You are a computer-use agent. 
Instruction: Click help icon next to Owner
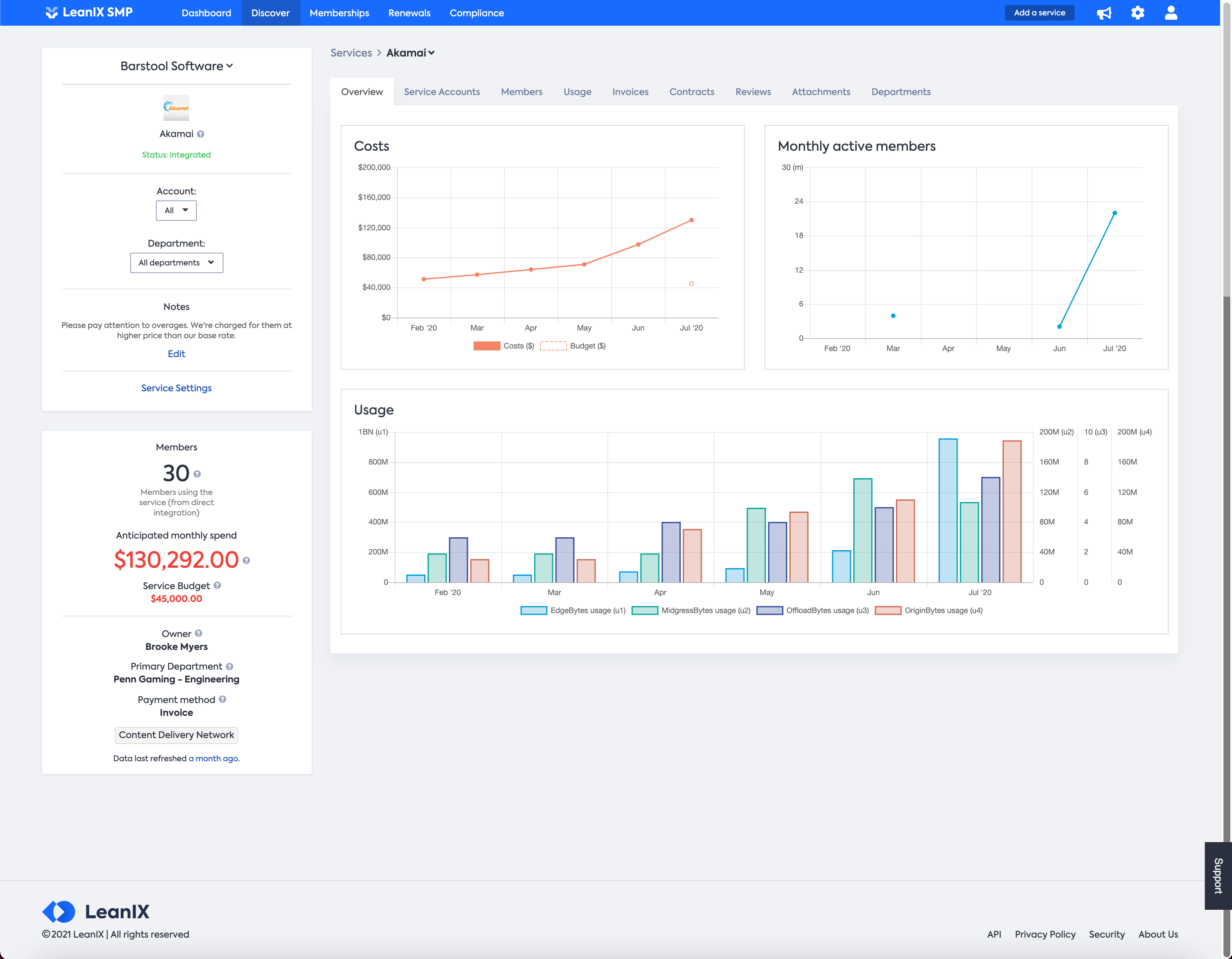(x=199, y=634)
